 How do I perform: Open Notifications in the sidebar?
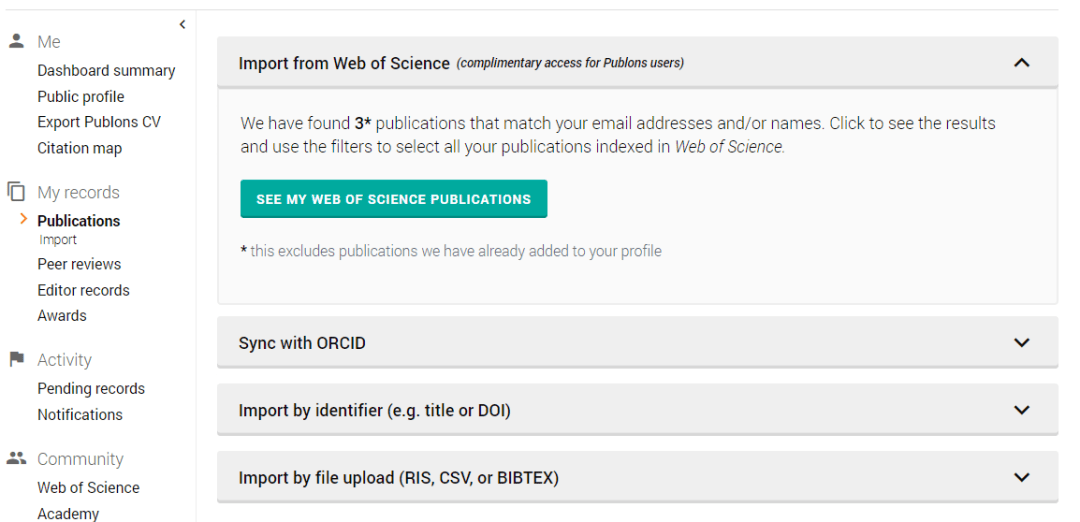[80, 415]
